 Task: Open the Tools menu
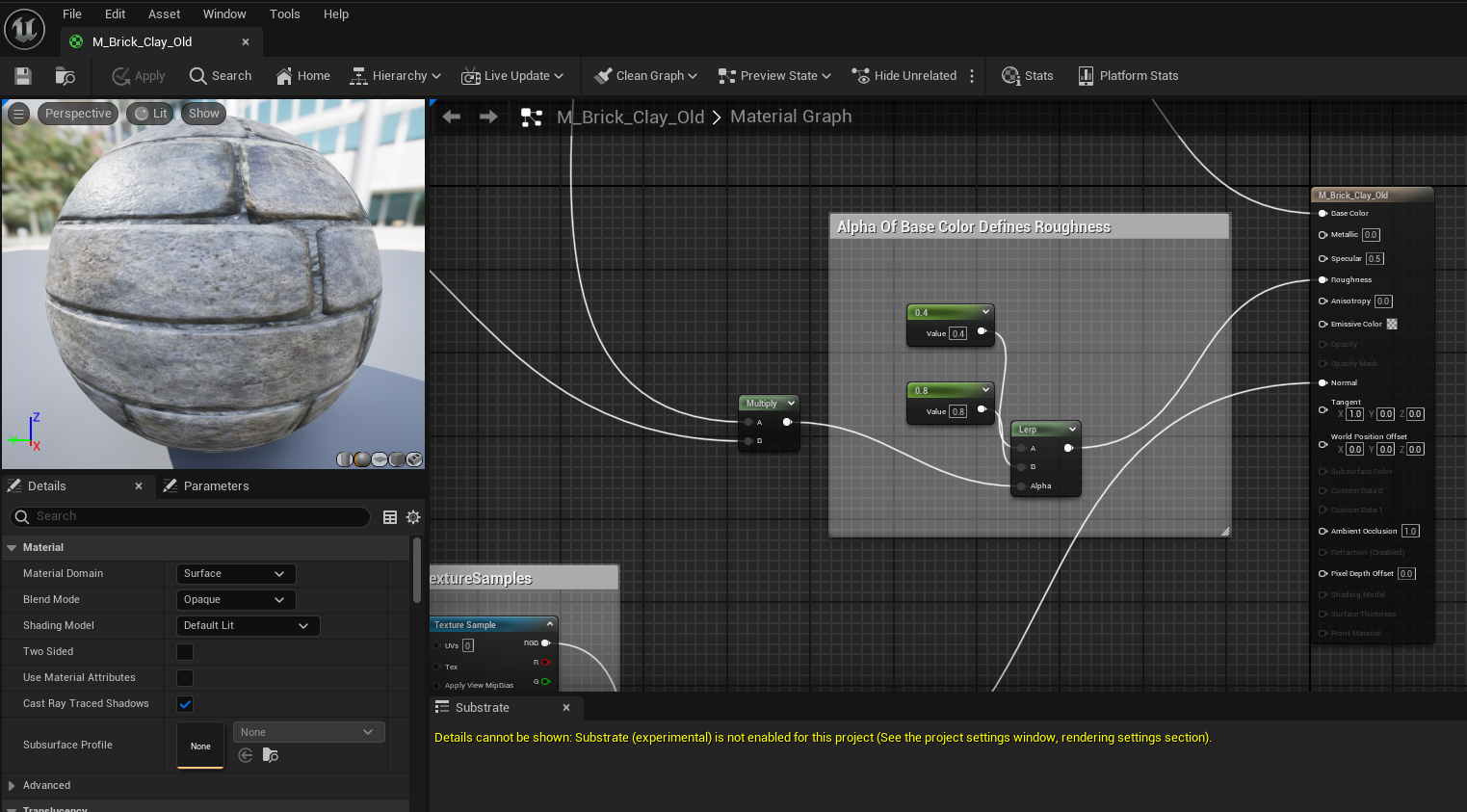pos(285,13)
